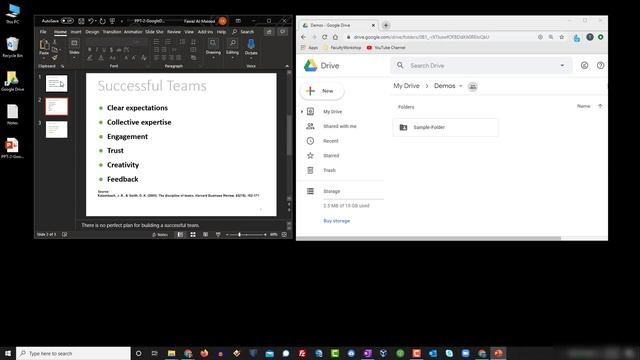Click the Search Drive field
This screenshot has height=360, width=640.
tap(481, 65)
